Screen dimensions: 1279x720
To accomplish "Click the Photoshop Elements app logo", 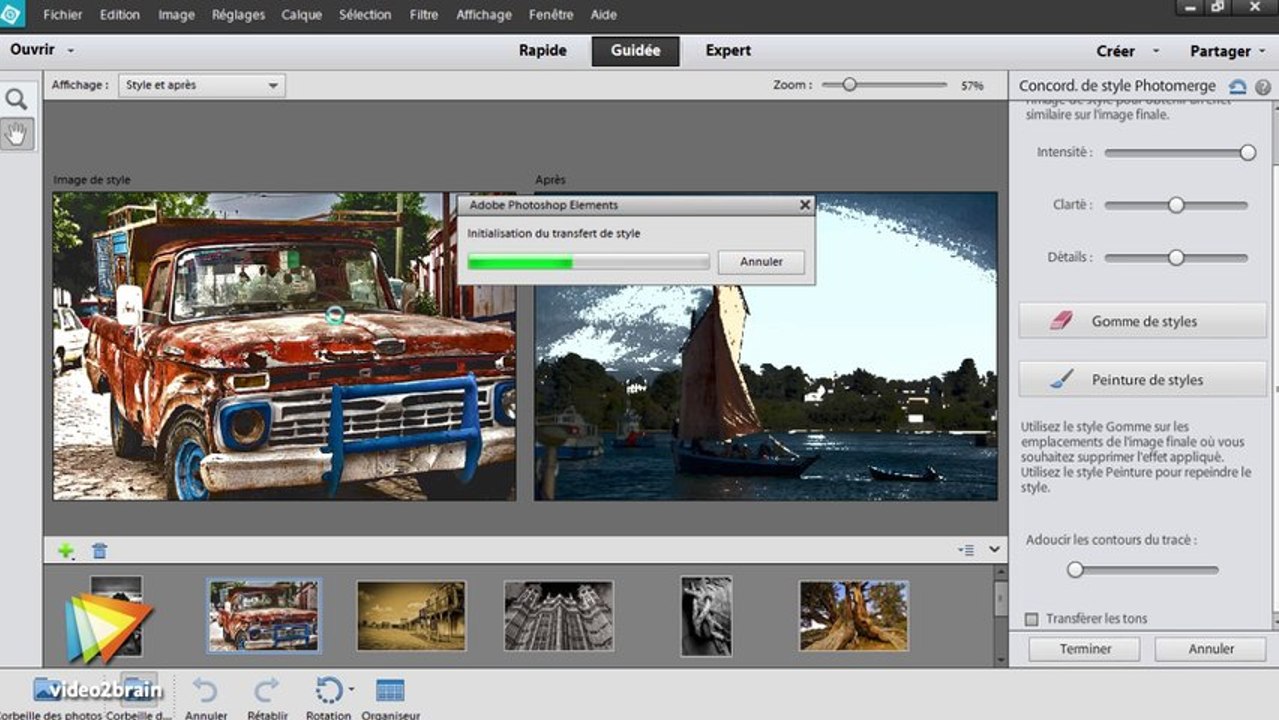I will (x=11, y=13).
